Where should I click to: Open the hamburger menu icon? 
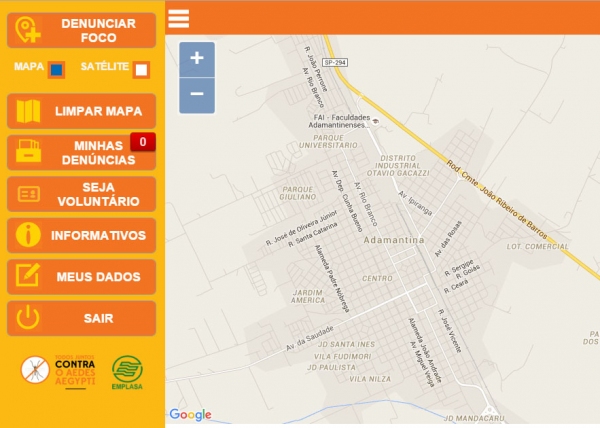point(179,18)
